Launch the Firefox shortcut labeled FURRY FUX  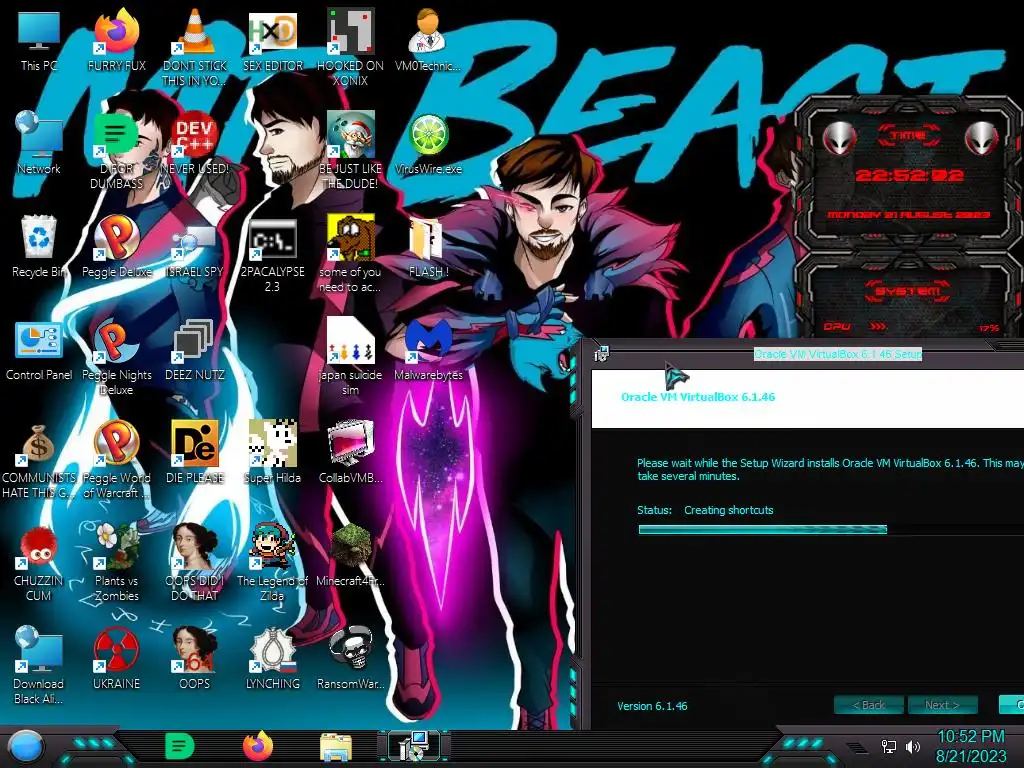[116, 39]
